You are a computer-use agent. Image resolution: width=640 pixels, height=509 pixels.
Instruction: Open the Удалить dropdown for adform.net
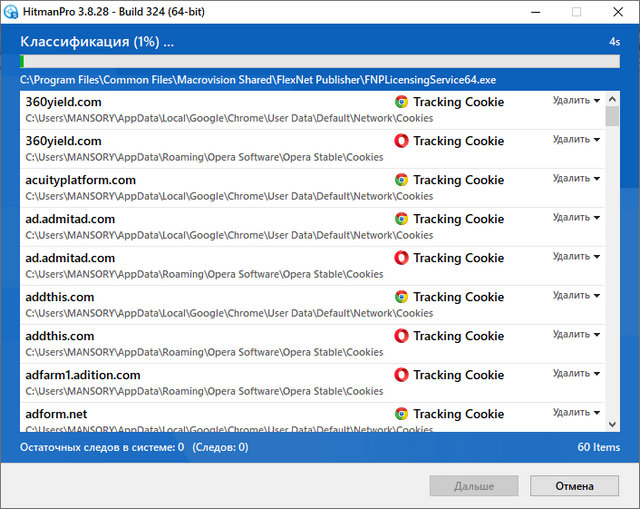pos(576,412)
